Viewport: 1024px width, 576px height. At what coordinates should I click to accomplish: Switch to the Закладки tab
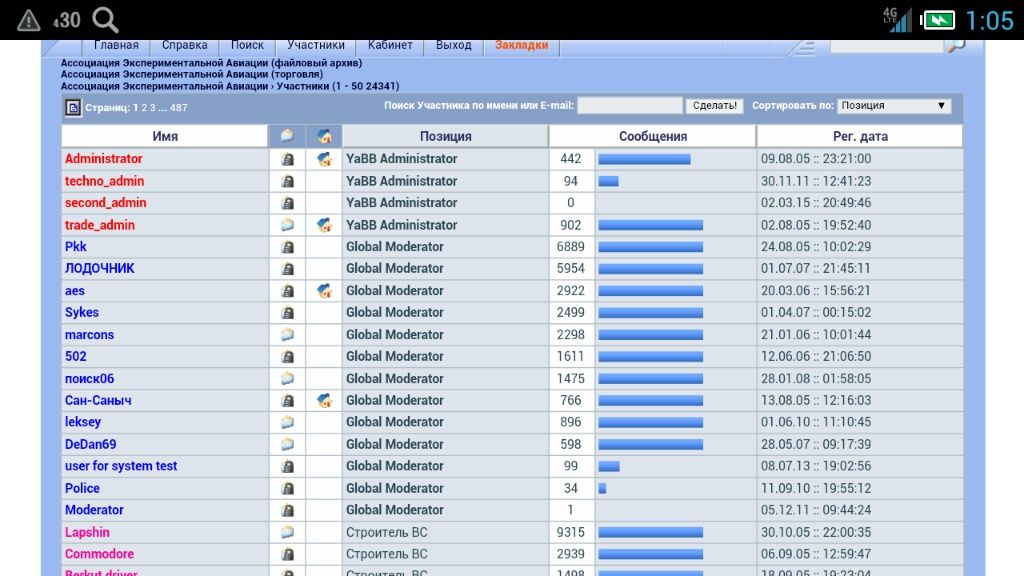pos(521,46)
